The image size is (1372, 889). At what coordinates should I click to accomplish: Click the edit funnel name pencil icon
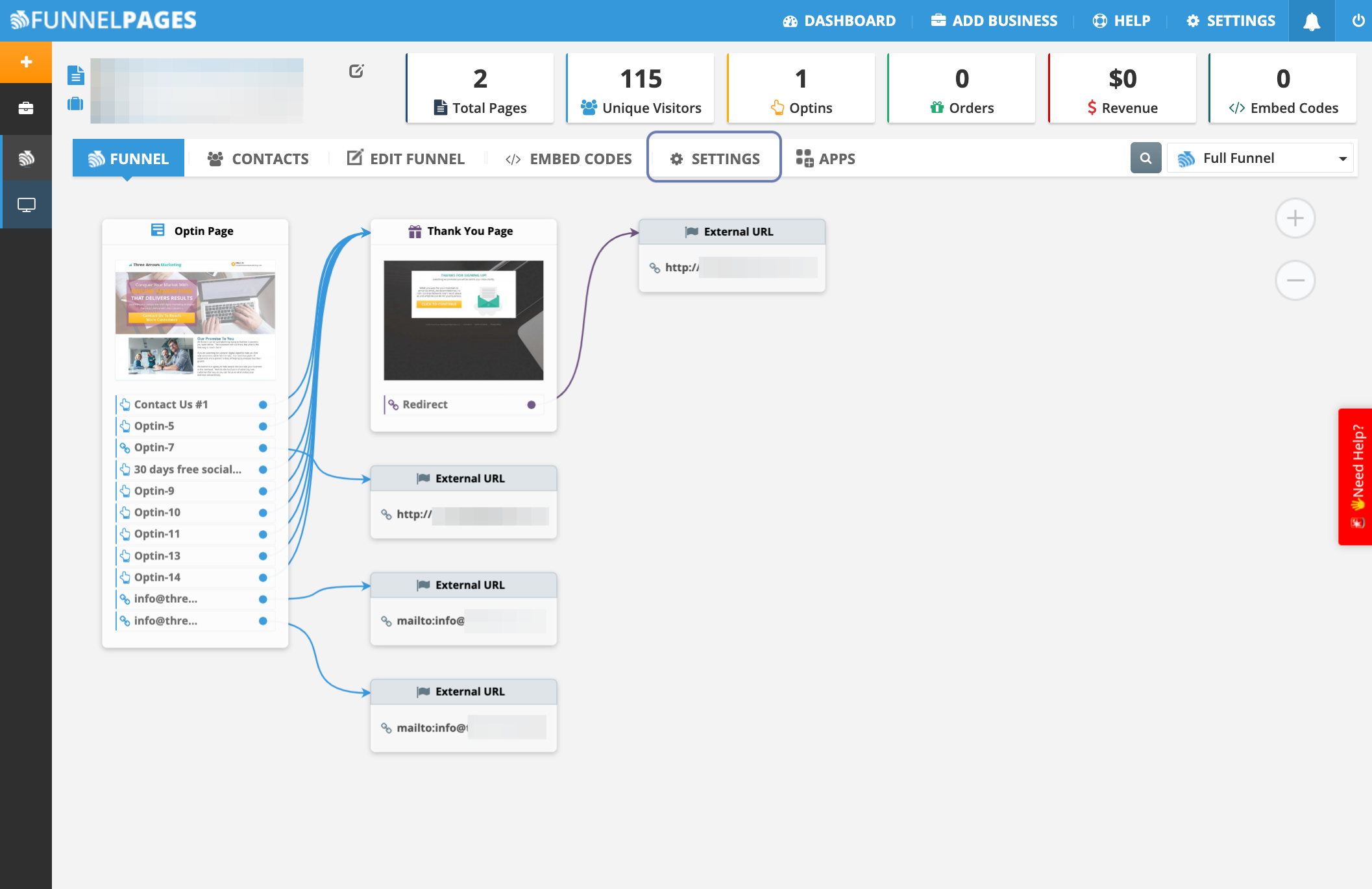click(356, 71)
